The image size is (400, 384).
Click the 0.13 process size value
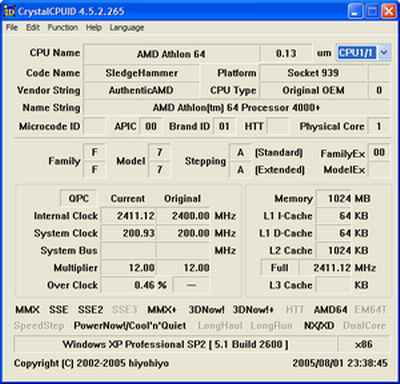286,53
